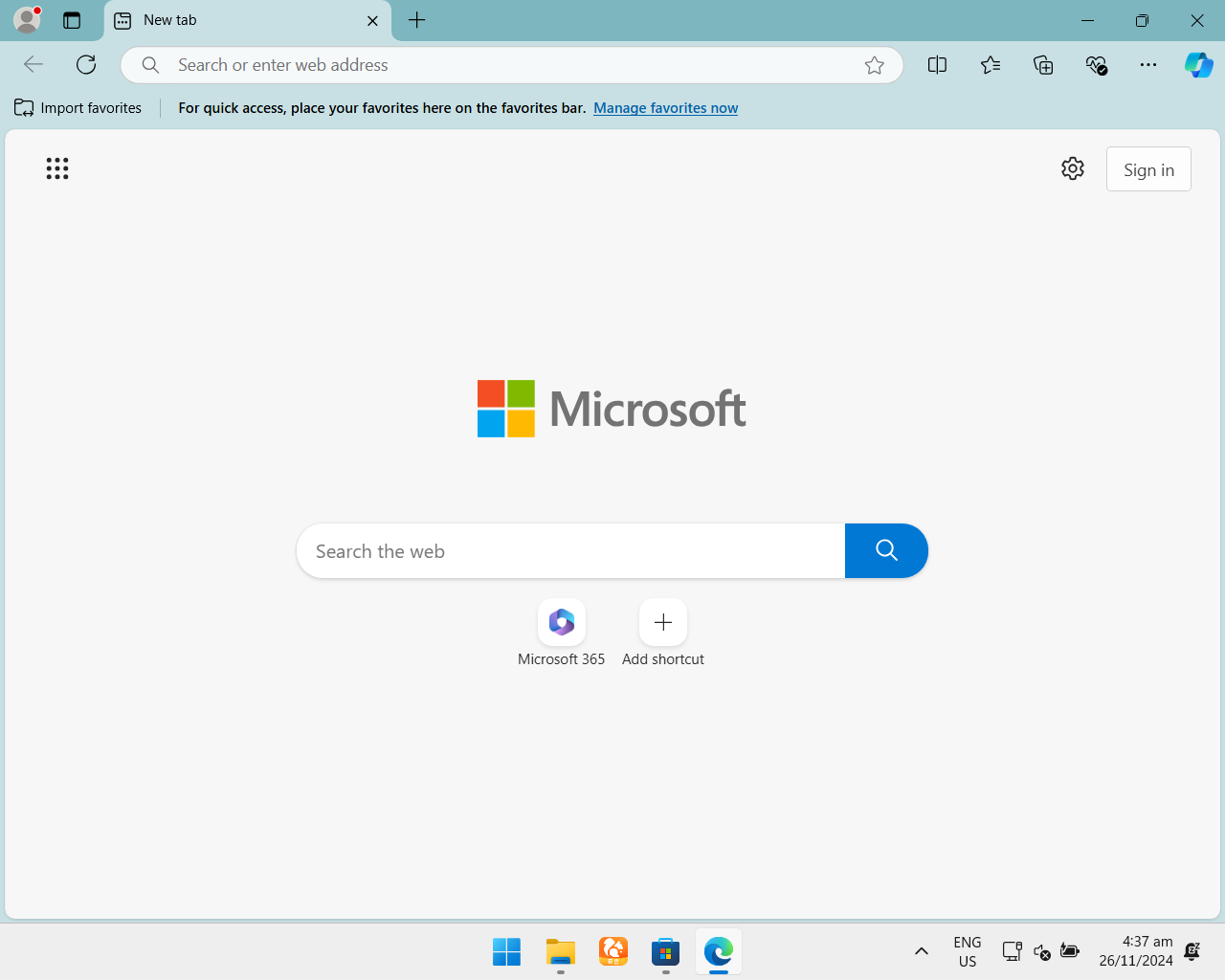Open Windows Start menu
Viewport: 1225px width, 980px height.
click(x=506, y=951)
